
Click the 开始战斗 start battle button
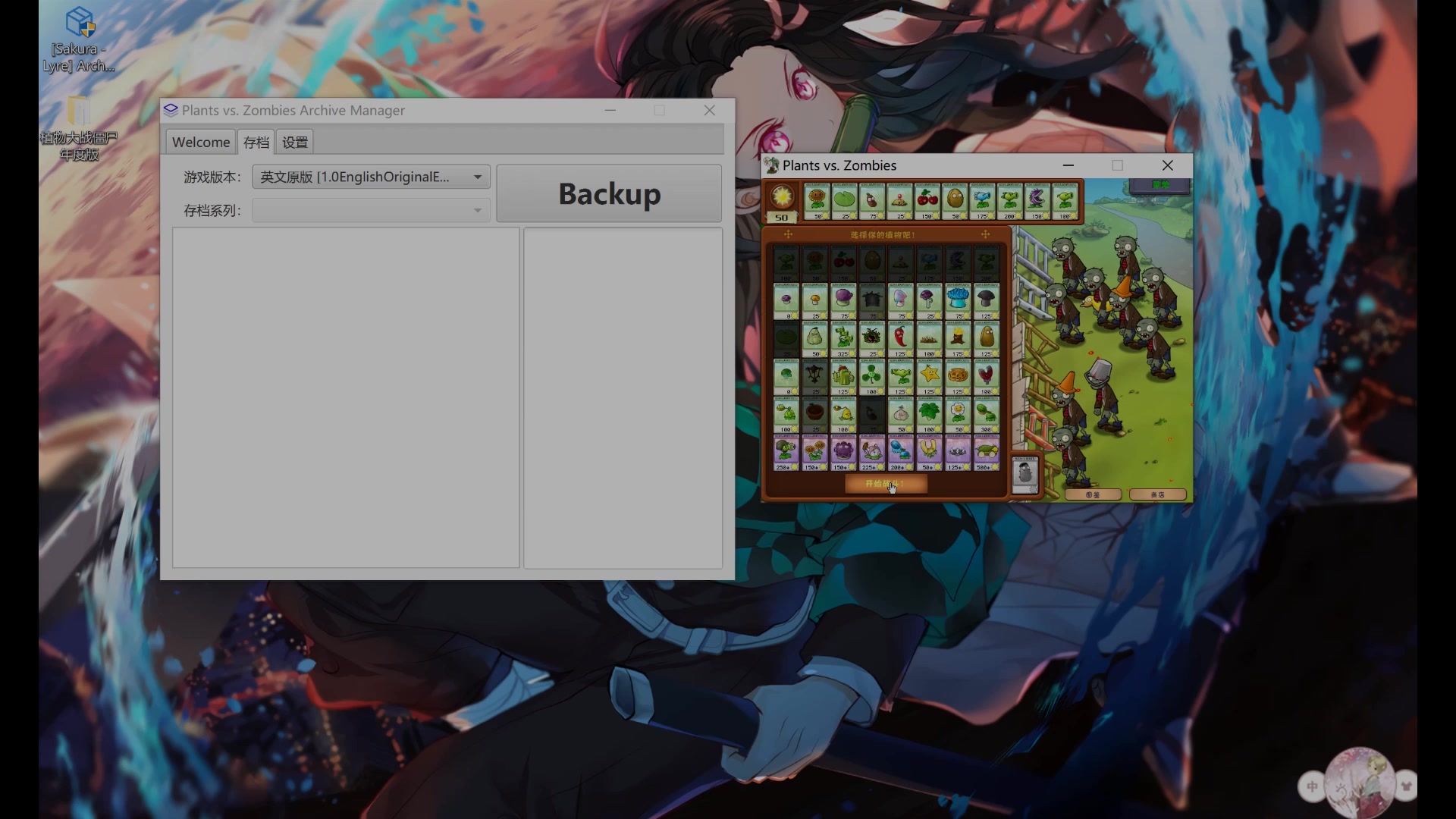click(886, 484)
